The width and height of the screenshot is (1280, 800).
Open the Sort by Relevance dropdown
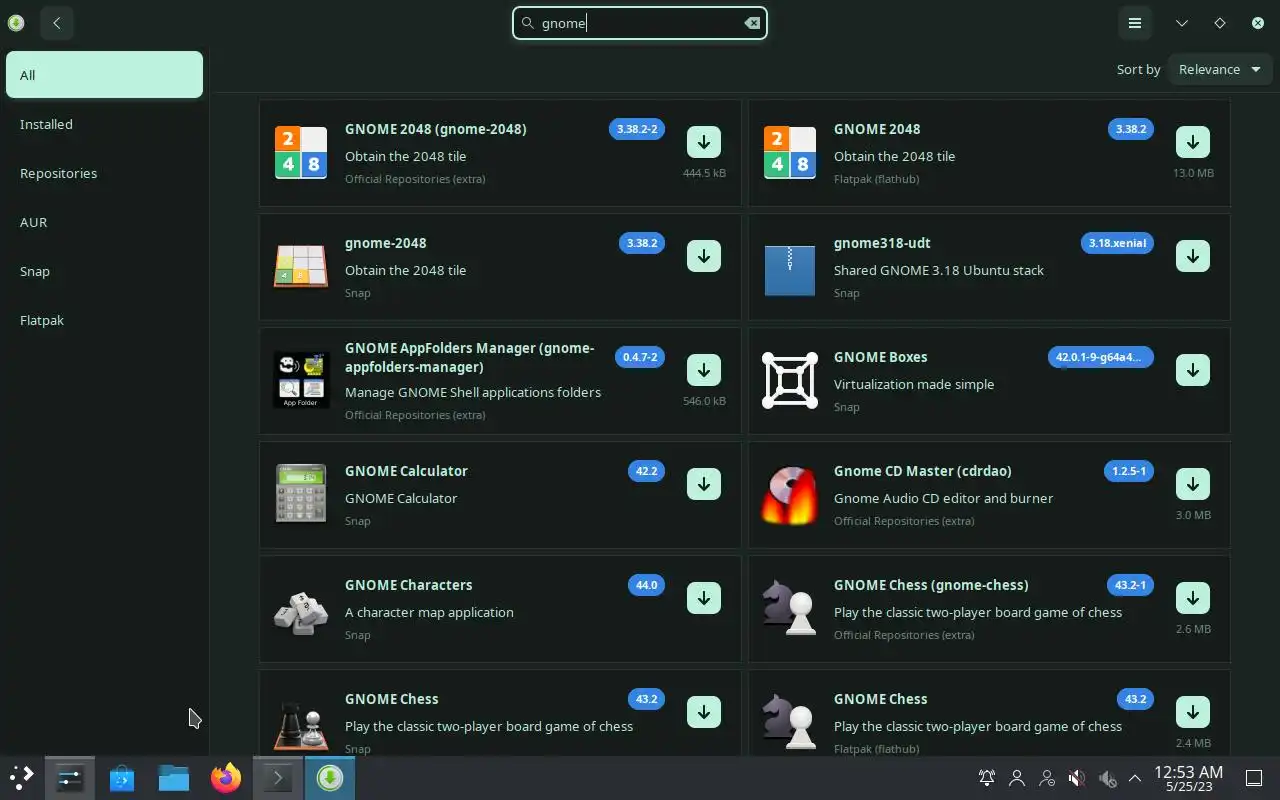click(x=1220, y=69)
